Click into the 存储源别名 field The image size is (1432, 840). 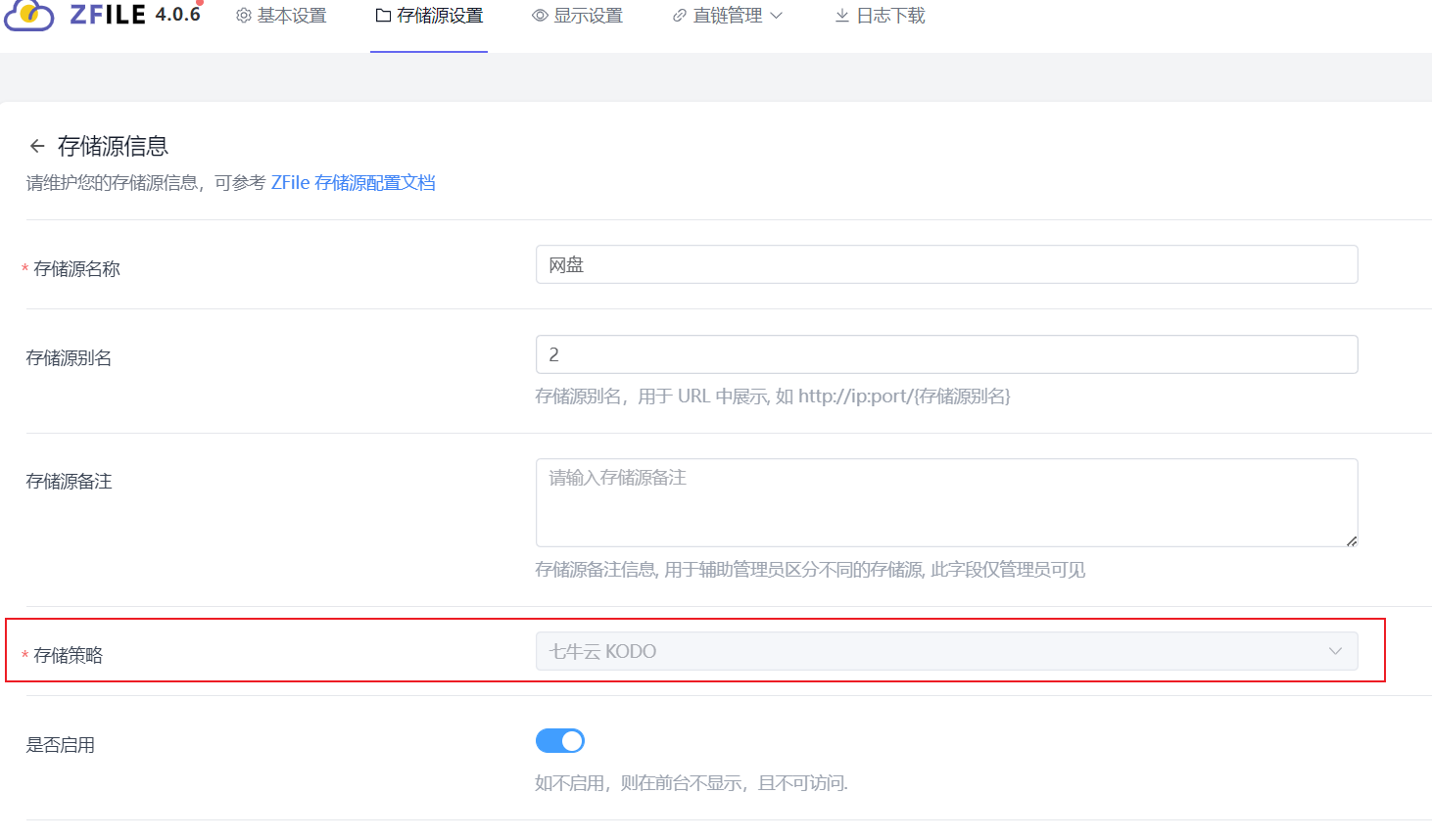[x=946, y=354]
